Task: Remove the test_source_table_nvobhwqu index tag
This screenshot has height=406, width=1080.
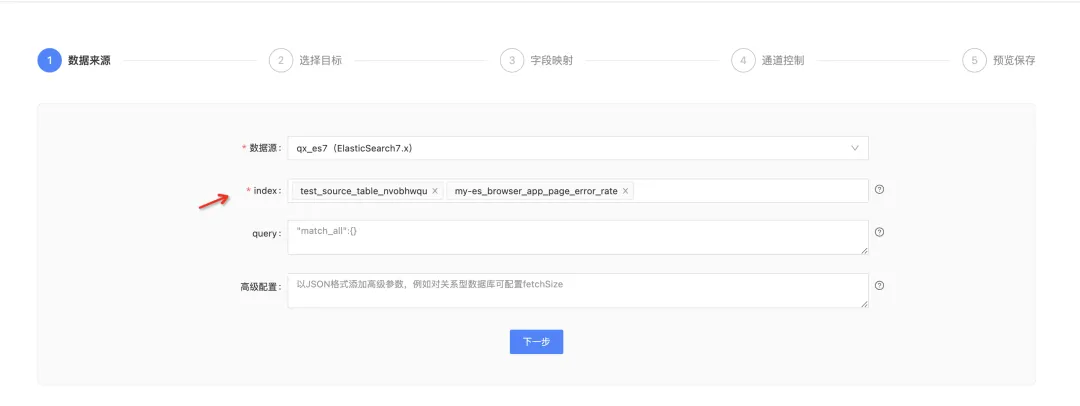Action: click(435, 191)
